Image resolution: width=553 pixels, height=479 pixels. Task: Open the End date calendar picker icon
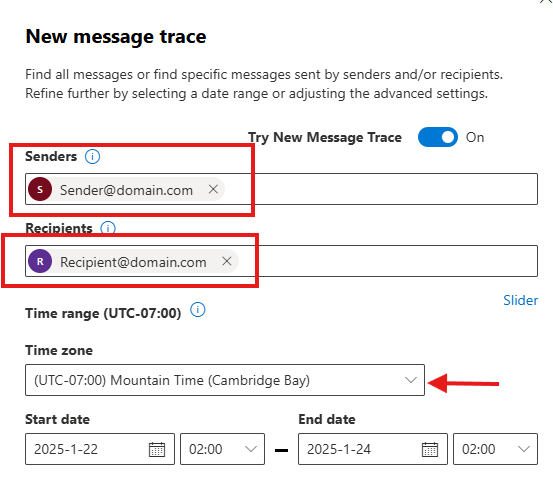pos(430,449)
